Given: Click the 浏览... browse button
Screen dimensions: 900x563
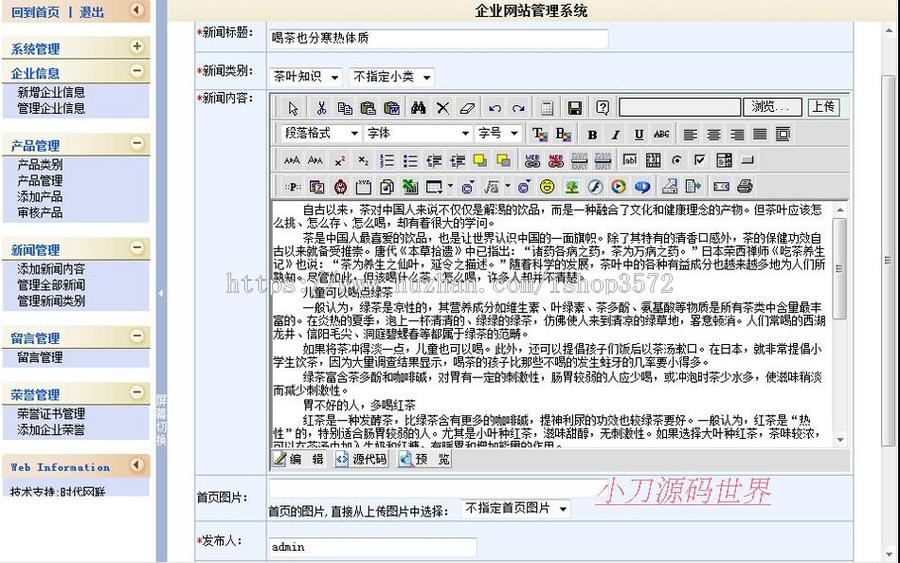Looking at the screenshot, I should tap(771, 107).
